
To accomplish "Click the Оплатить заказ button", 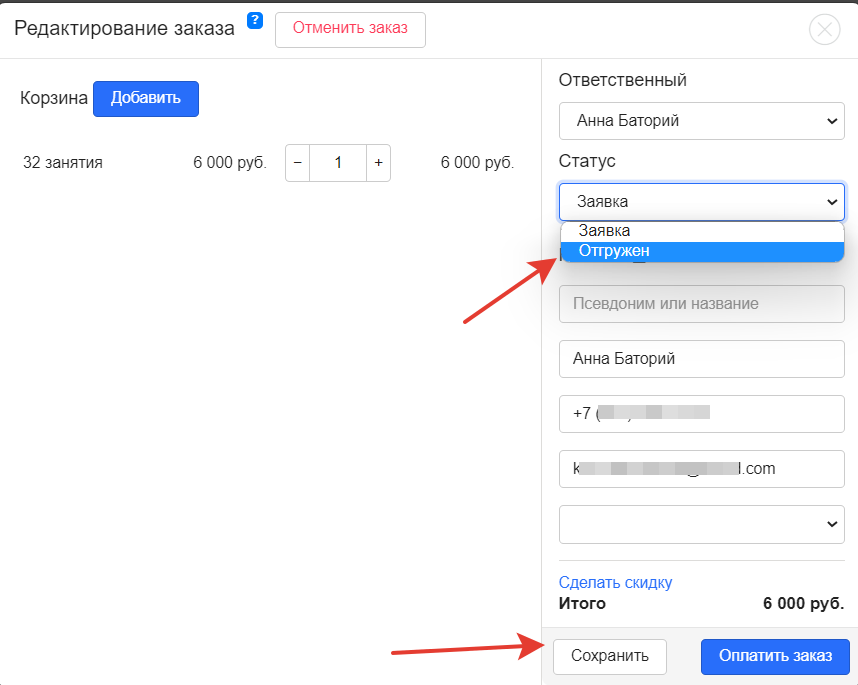I will (x=775, y=656).
